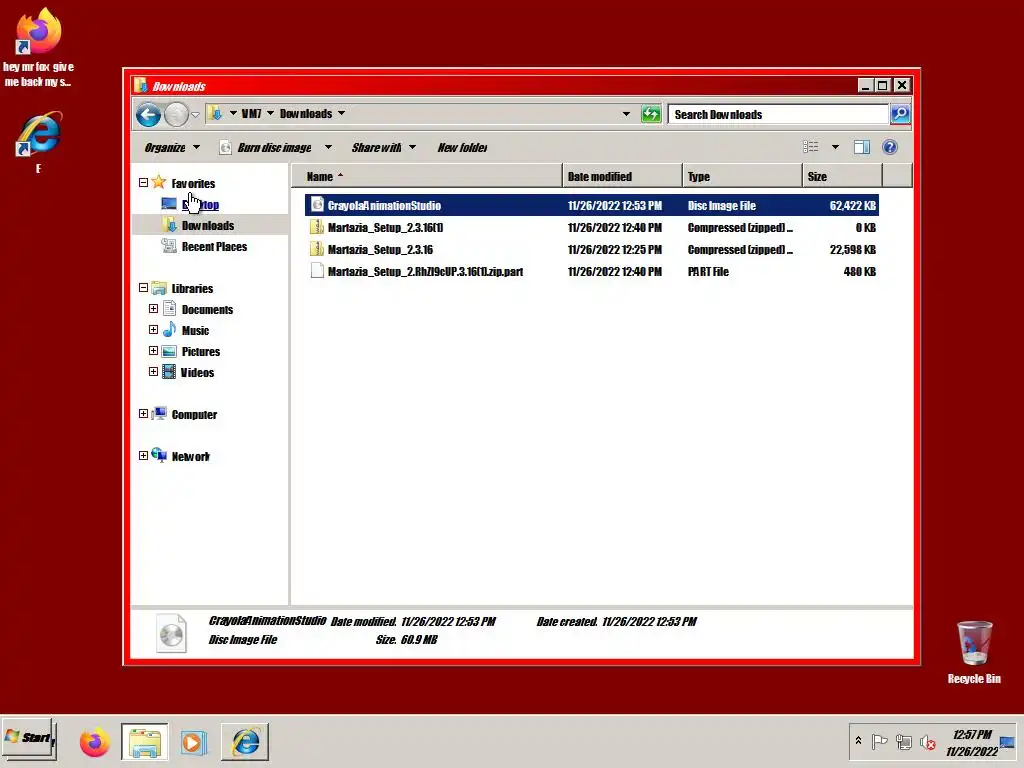Click the network tray icon
The image size is (1024, 768).
(904, 742)
